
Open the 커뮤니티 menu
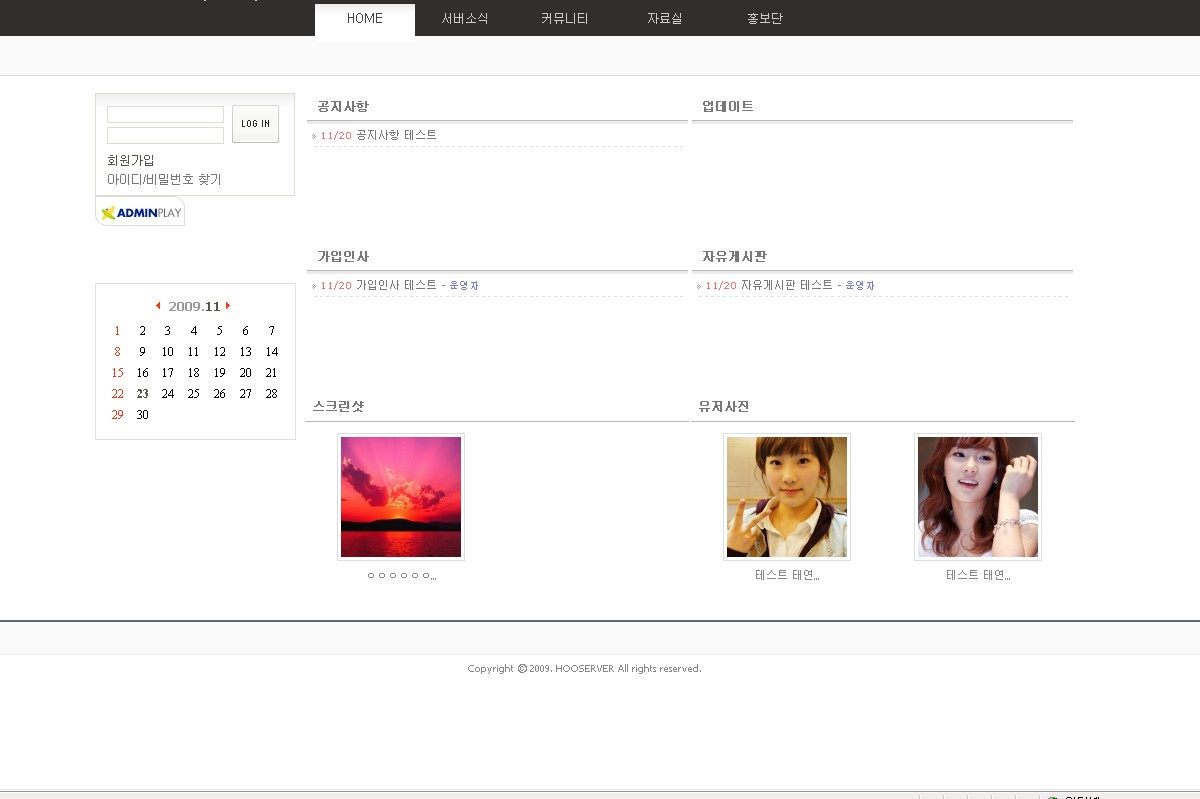click(x=565, y=19)
